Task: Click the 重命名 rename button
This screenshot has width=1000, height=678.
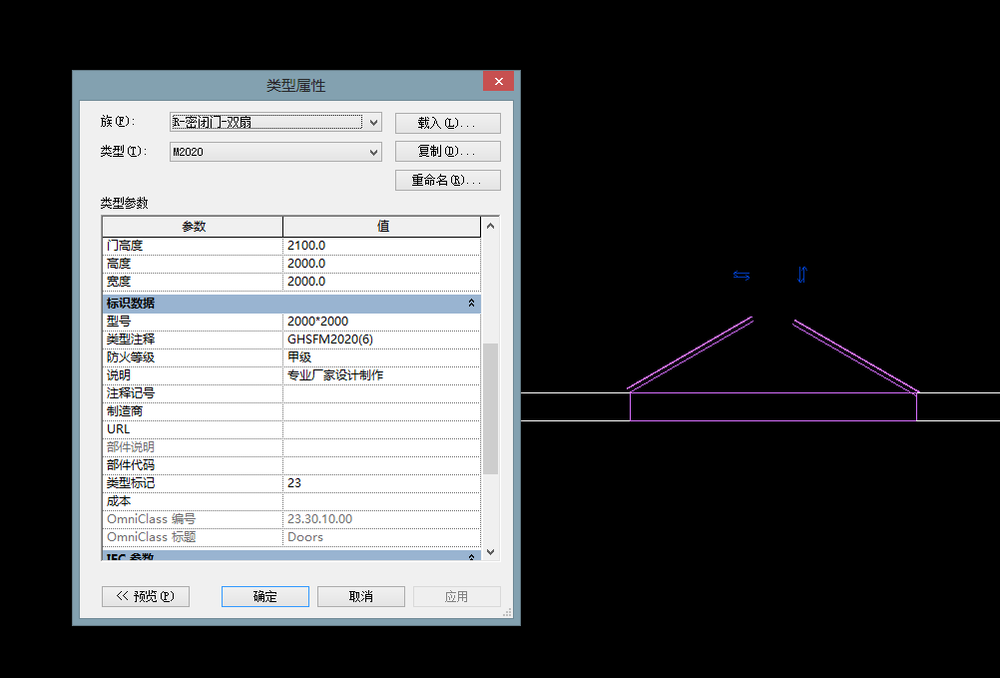Action: click(448, 181)
